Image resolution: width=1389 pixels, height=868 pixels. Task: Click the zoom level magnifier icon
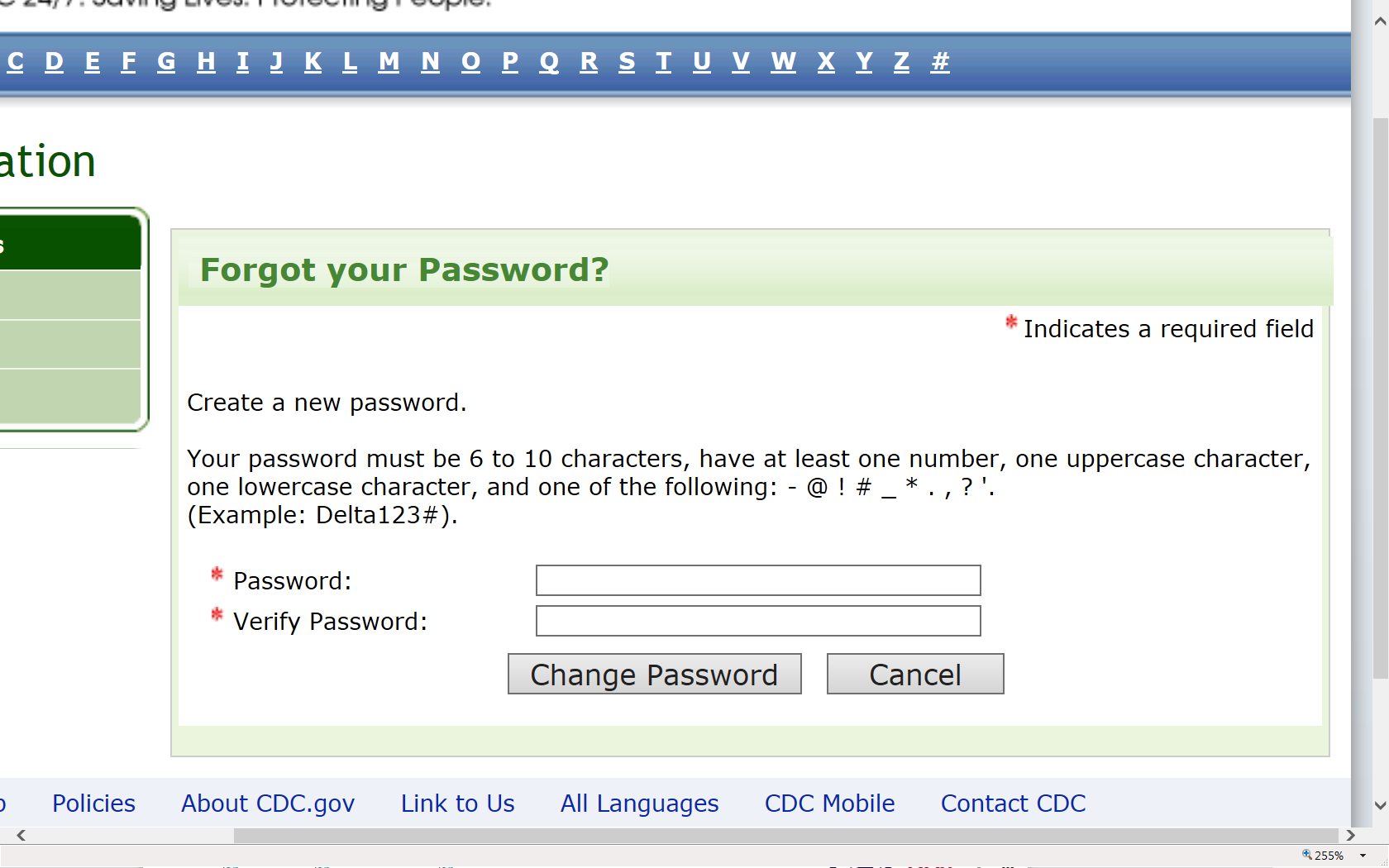[1307, 855]
